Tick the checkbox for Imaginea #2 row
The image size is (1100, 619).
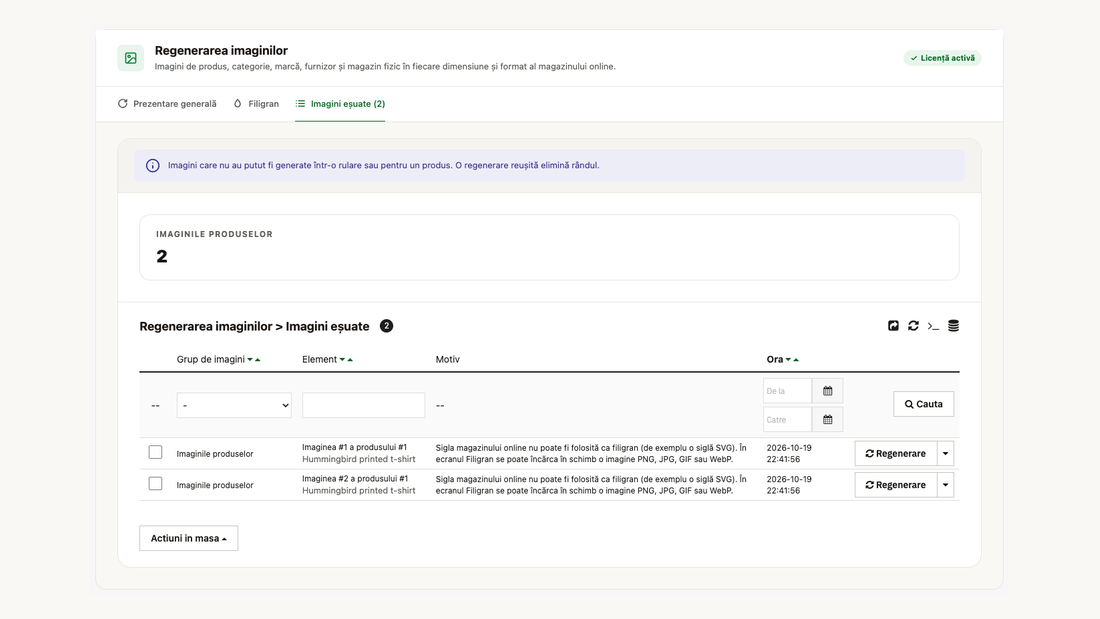(155, 484)
